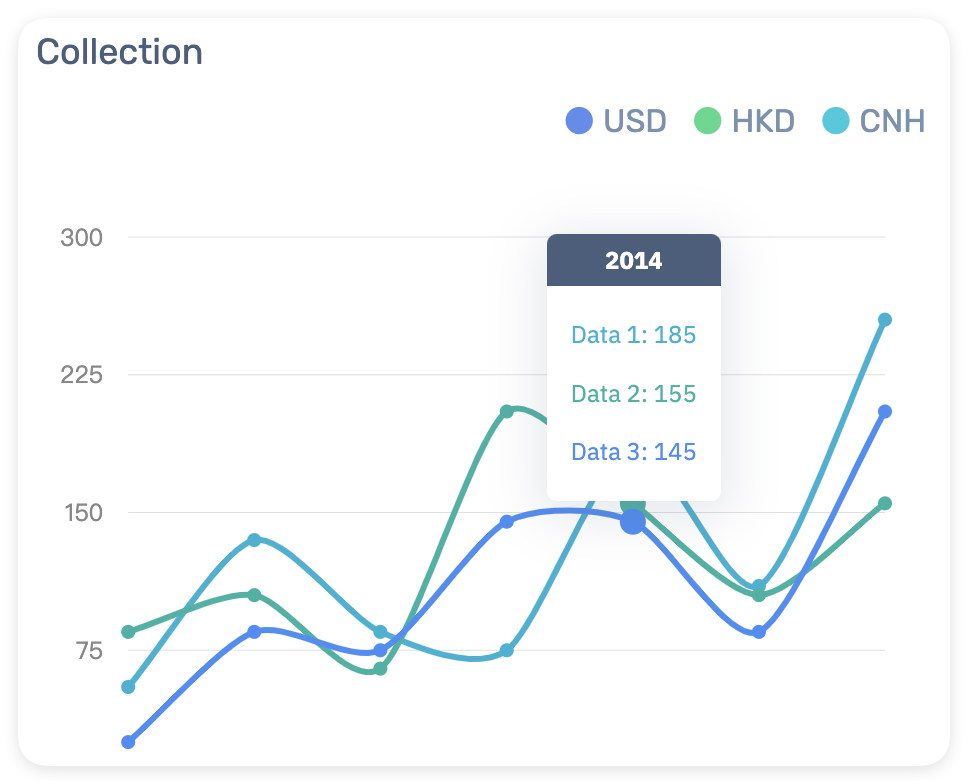The width and height of the screenshot is (968, 784).
Task: Click the 225 y-axis label
Action: [81, 375]
